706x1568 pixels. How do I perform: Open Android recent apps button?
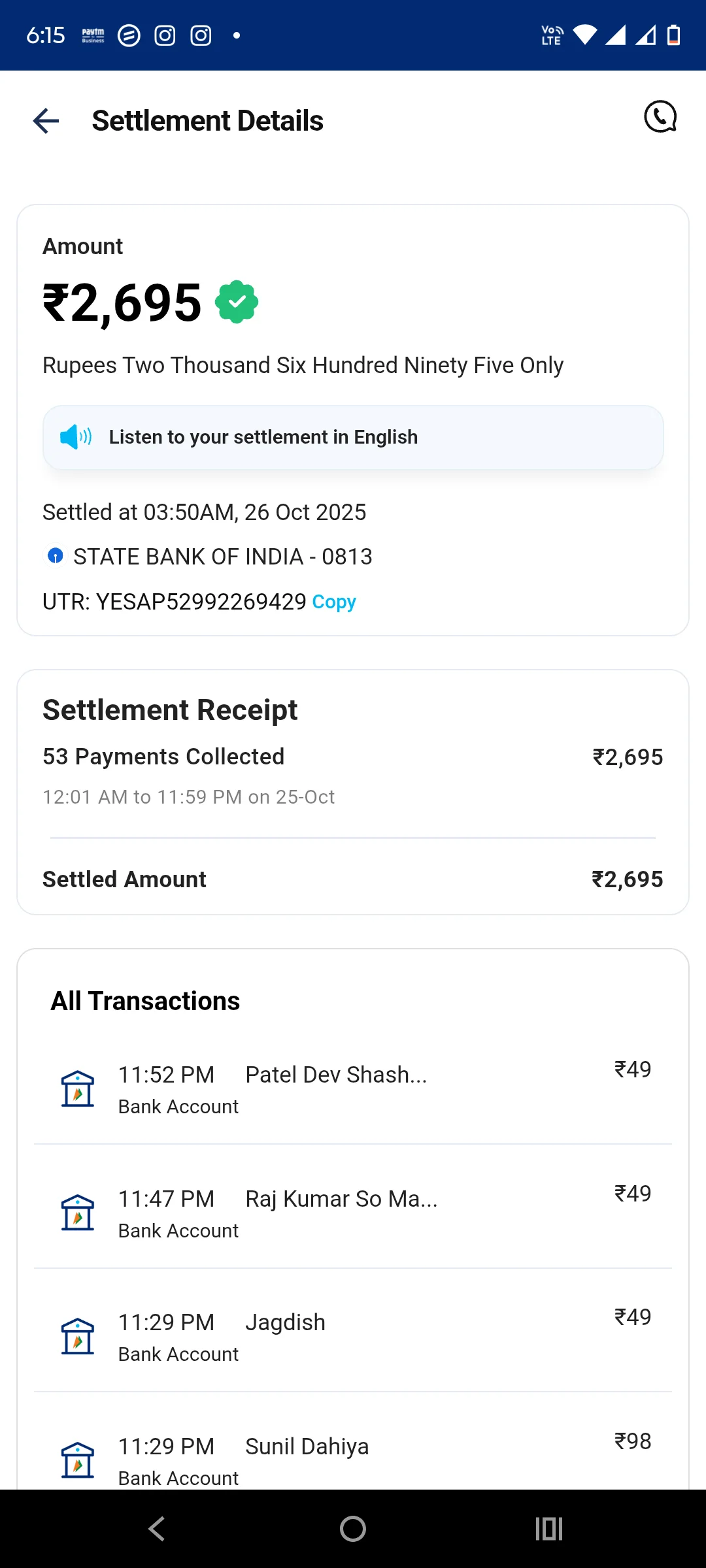point(548,1529)
